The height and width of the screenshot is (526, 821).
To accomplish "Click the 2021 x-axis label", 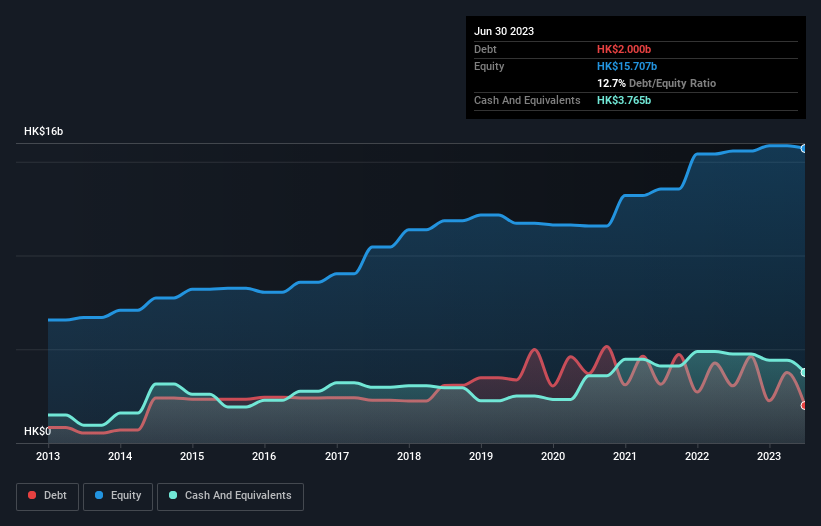I will (x=625, y=456).
